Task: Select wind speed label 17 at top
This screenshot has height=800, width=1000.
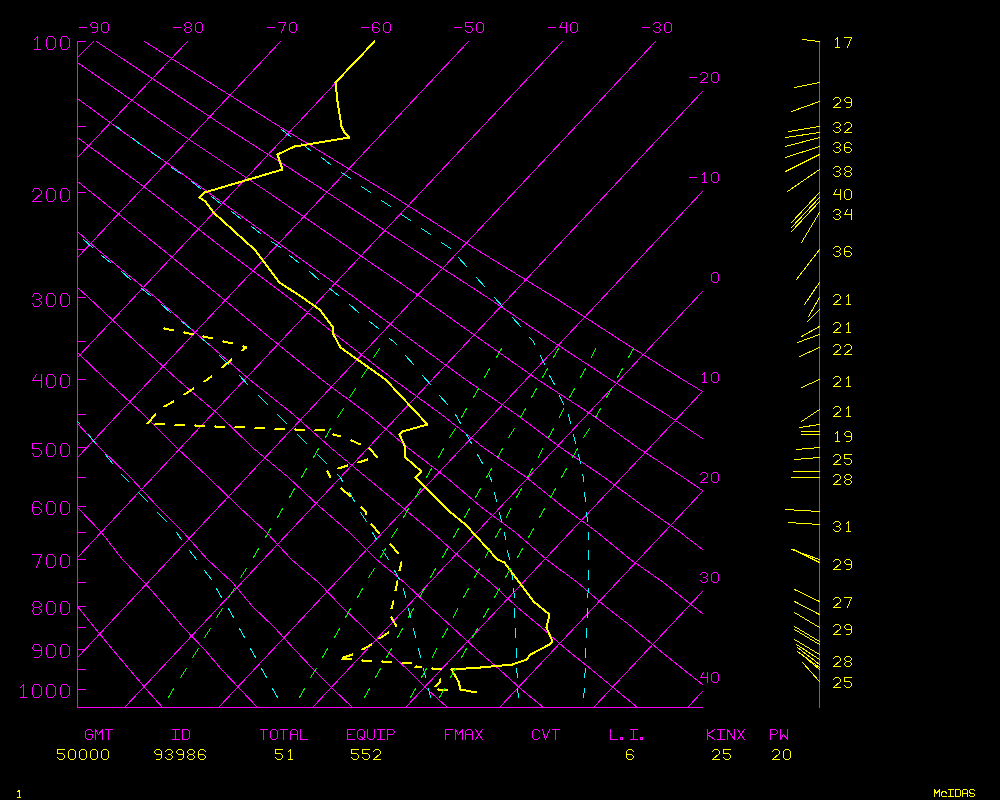Action: coord(842,43)
